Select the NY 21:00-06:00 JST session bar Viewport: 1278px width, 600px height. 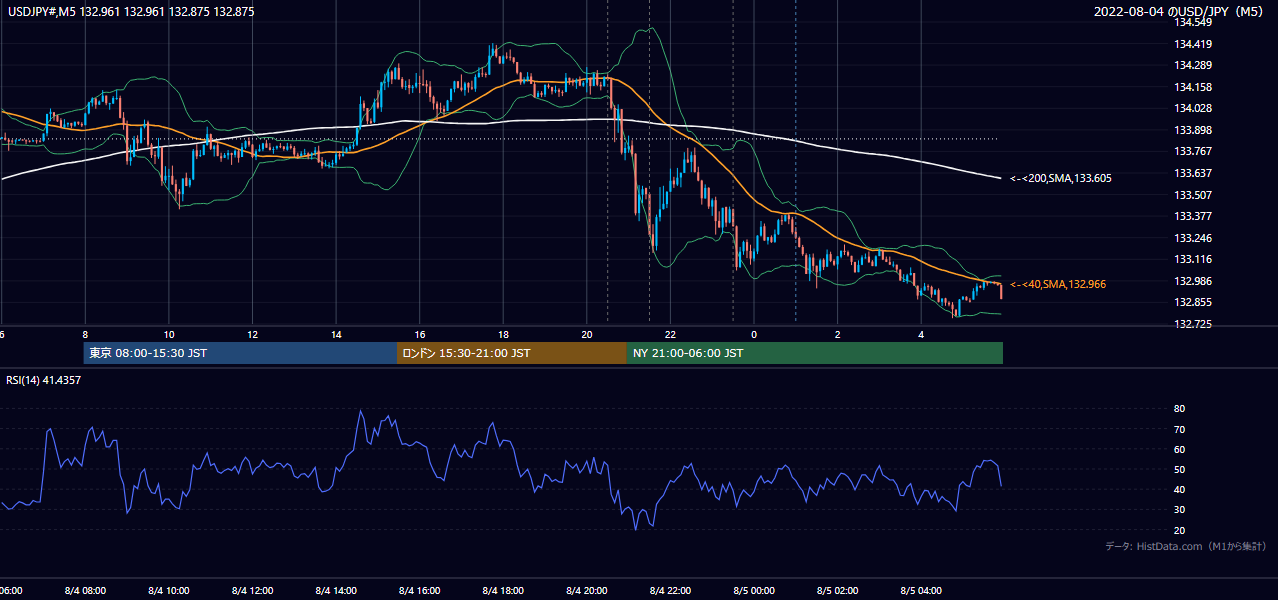pos(815,353)
